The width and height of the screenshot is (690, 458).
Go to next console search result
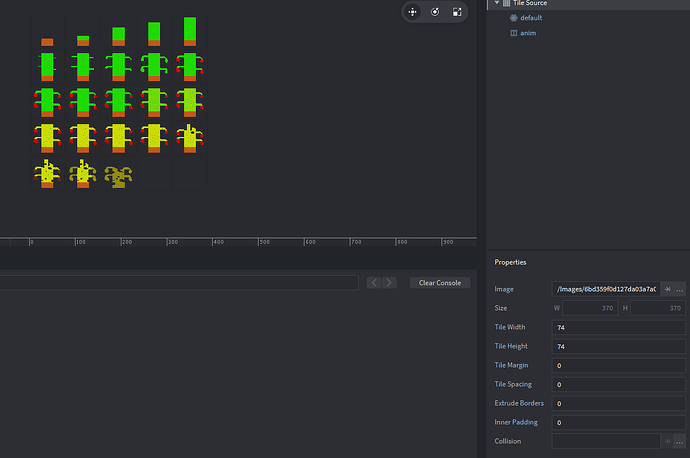coord(390,283)
